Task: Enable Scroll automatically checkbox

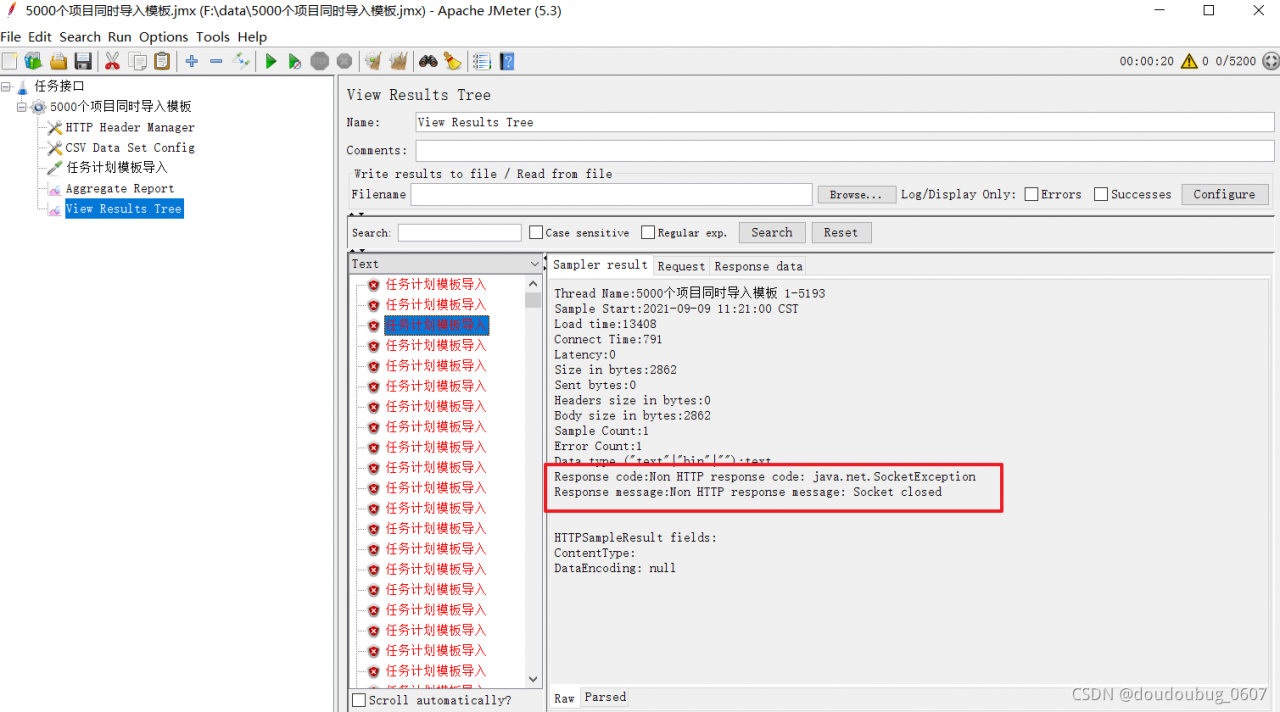Action: click(x=359, y=700)
